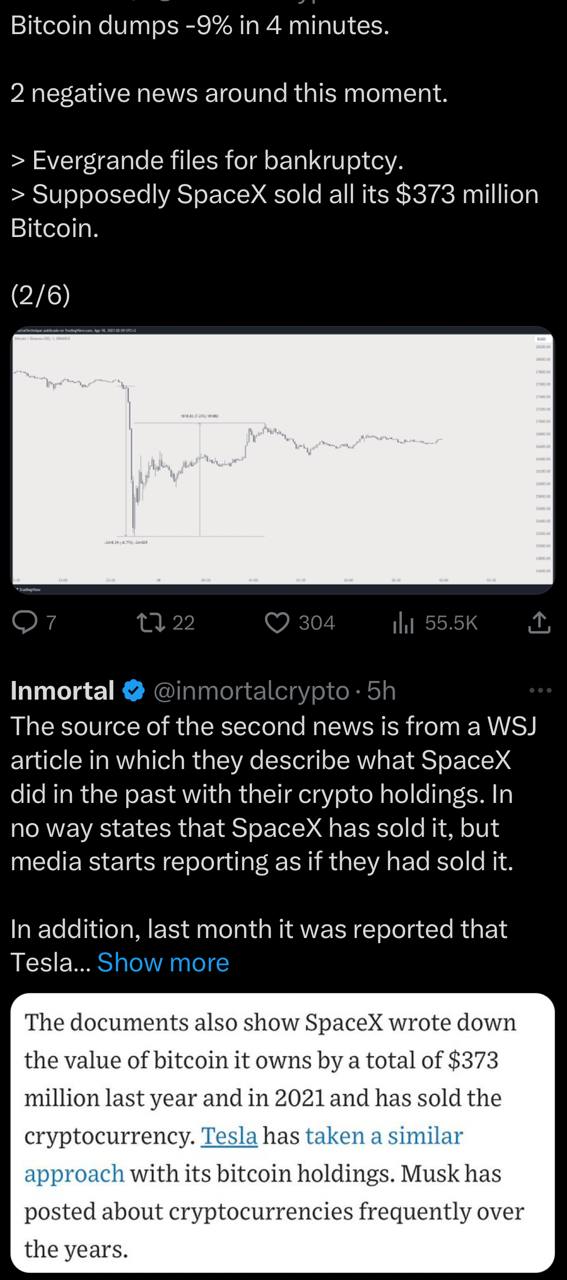The image size is (567, 1280).
Task: Tap the 5h timestamp on the tweet
Action: [382, 691]
